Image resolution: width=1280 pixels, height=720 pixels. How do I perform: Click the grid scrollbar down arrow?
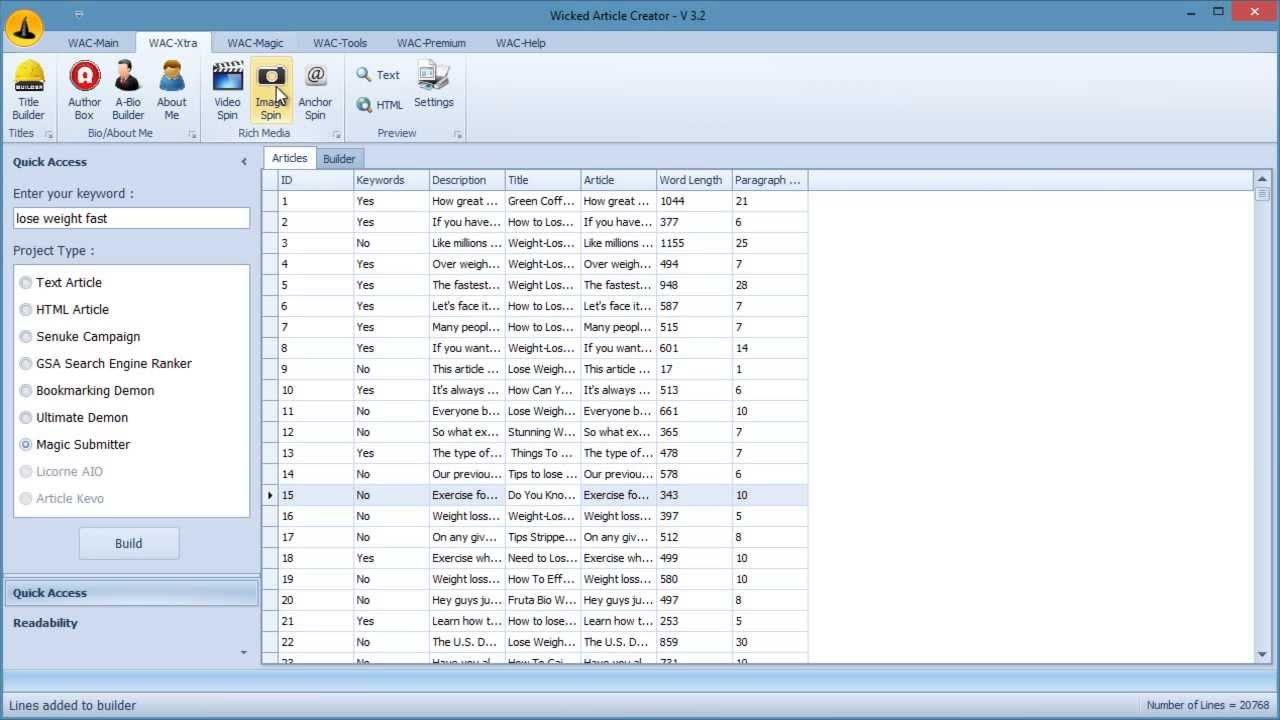[x=1262, y=654]
